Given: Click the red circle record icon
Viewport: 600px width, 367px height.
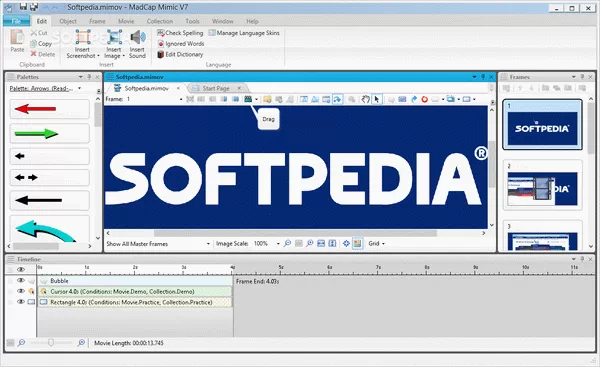Looking at the screenshot, I should [424, 99].
